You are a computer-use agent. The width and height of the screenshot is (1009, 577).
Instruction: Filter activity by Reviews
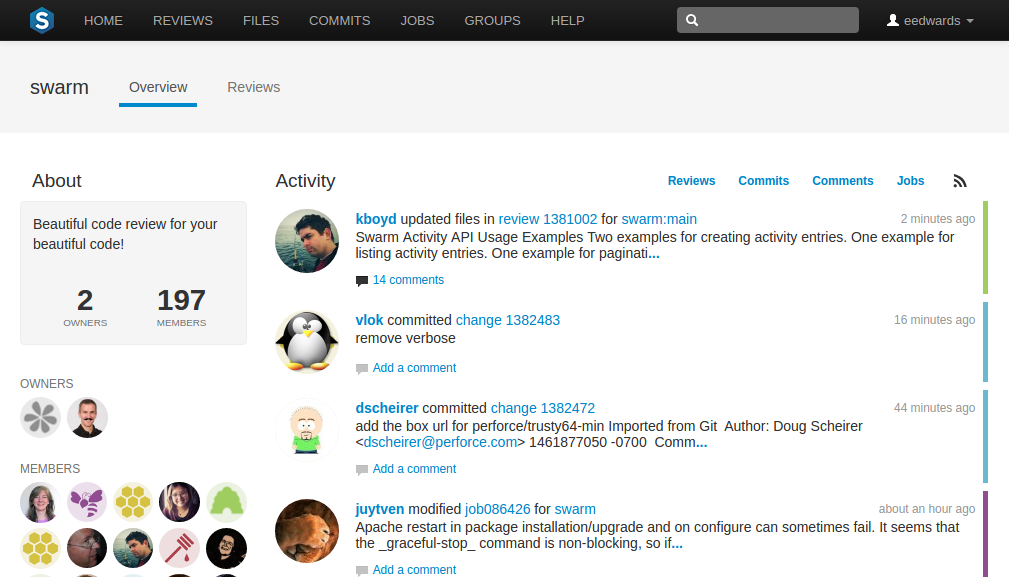691,181
